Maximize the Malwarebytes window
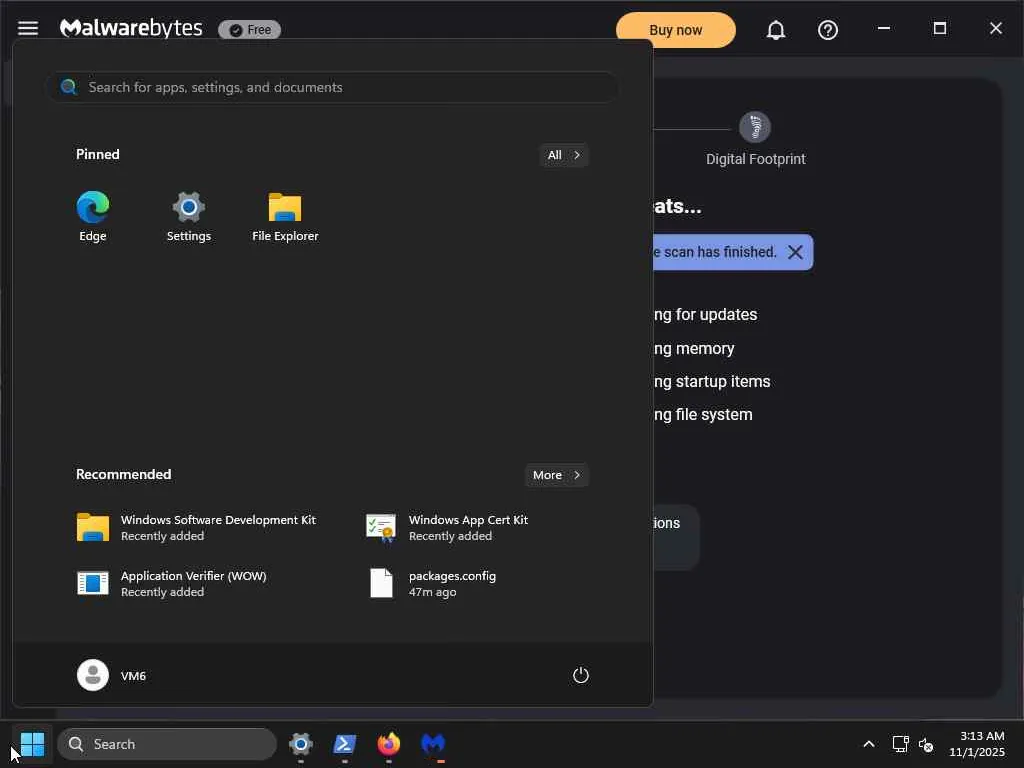Image resolution: width=1024 pixels, height=768 pixels. pyautogui.click(x=940, y=28)
